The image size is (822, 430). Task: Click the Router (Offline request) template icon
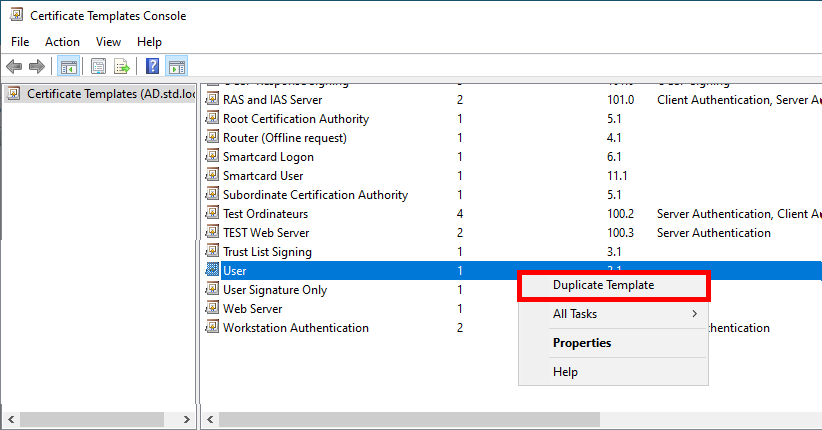pyautogui.click(x=212, y=136)
